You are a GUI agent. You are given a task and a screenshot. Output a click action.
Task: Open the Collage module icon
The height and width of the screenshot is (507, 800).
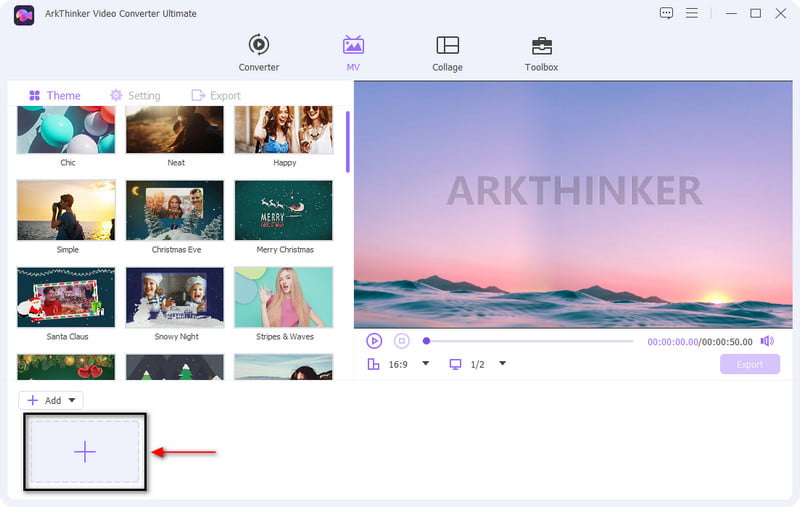pos(447,45)
